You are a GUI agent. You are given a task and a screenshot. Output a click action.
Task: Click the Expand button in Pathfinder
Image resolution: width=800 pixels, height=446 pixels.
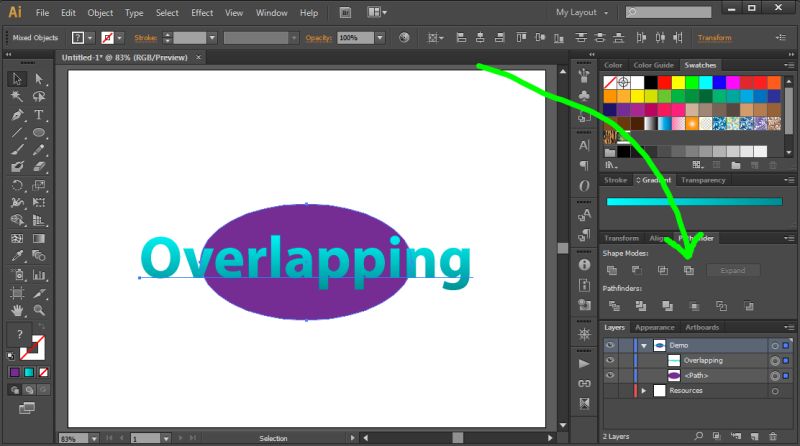733,270
